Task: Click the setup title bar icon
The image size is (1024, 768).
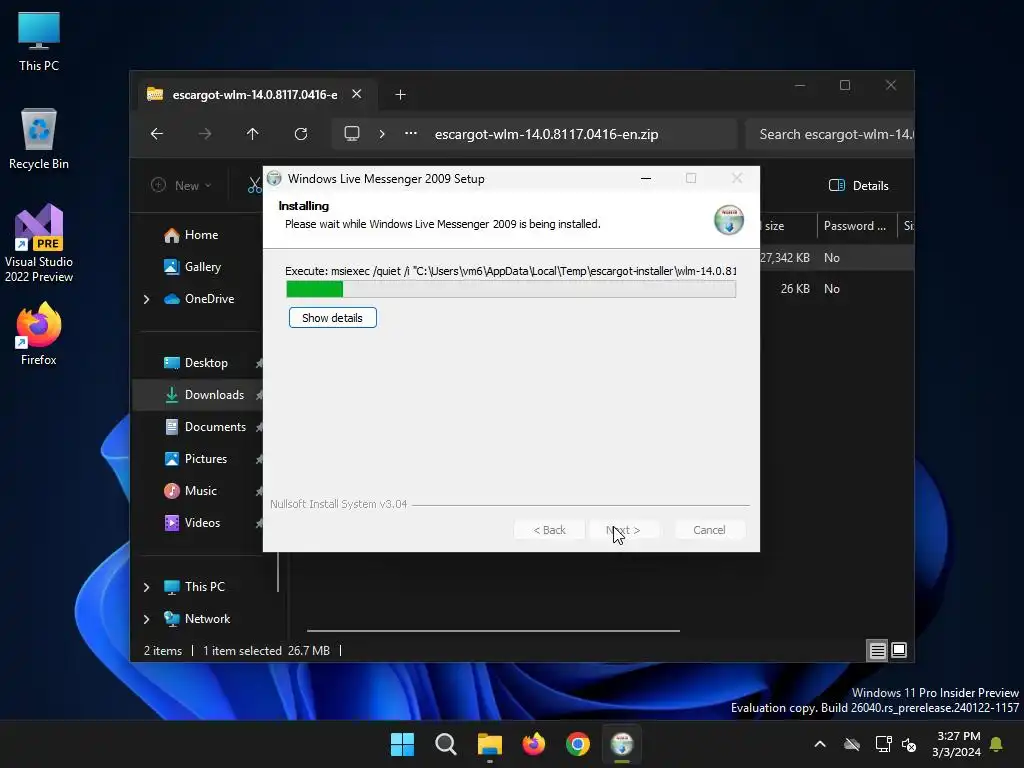Action: [274, 178]
